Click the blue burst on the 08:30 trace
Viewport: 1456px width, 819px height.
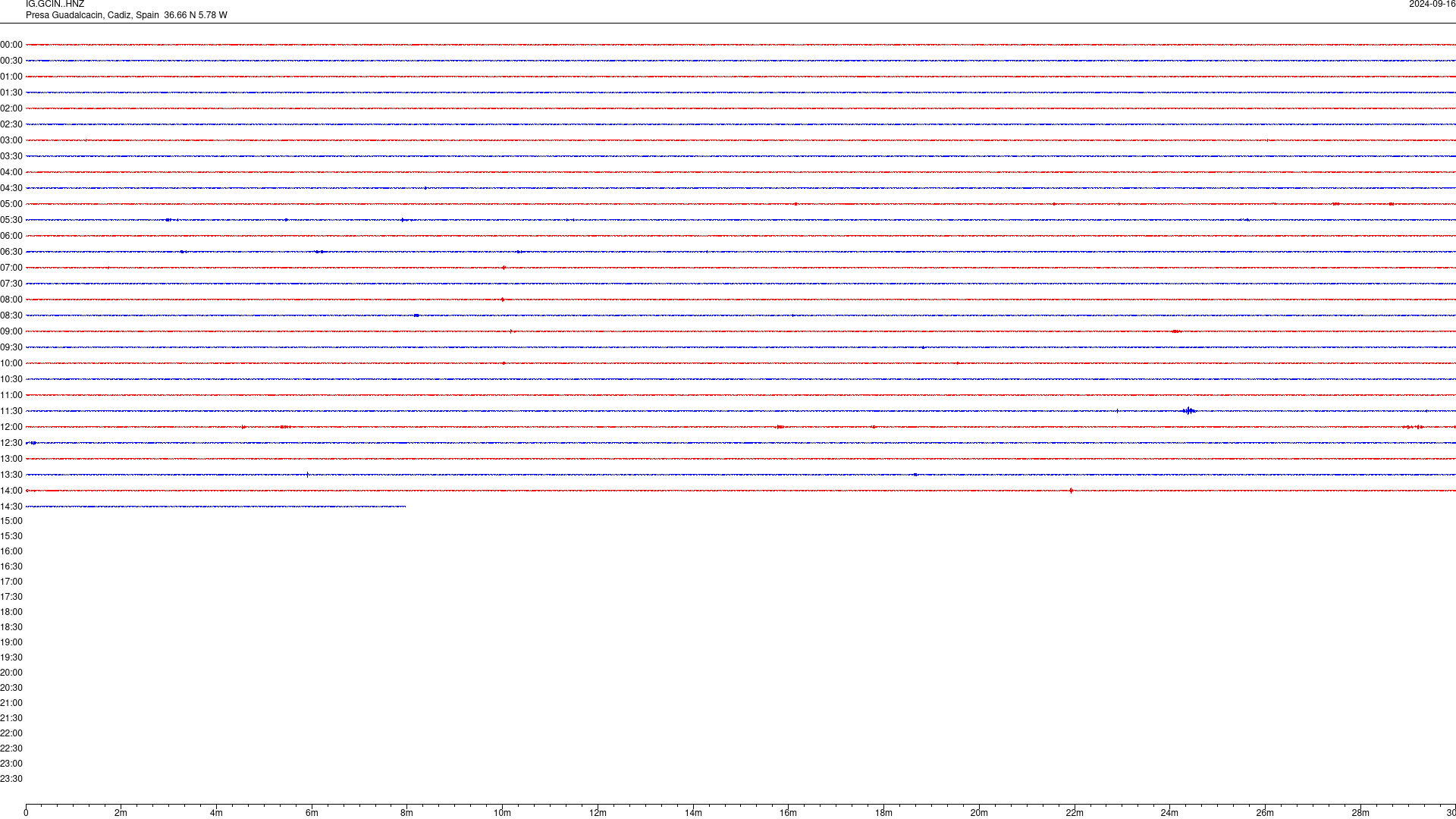(x=416, y=315)
